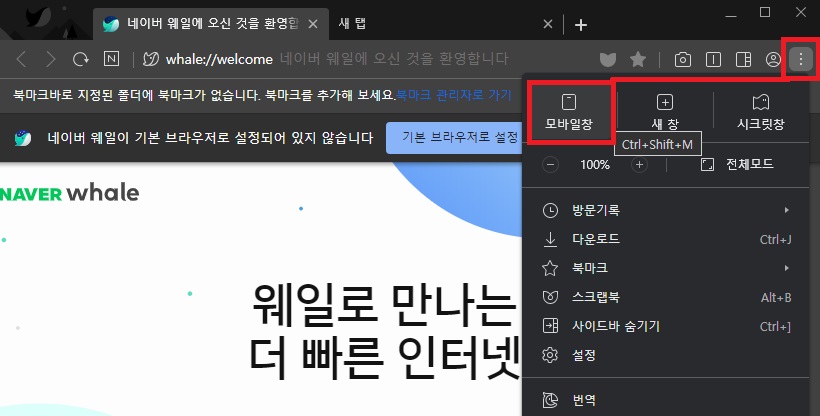Click the sidebar icon beside 사이드바 숨기기
The image size is (820, 416).
pyautogui.click(x=550, y=326)
